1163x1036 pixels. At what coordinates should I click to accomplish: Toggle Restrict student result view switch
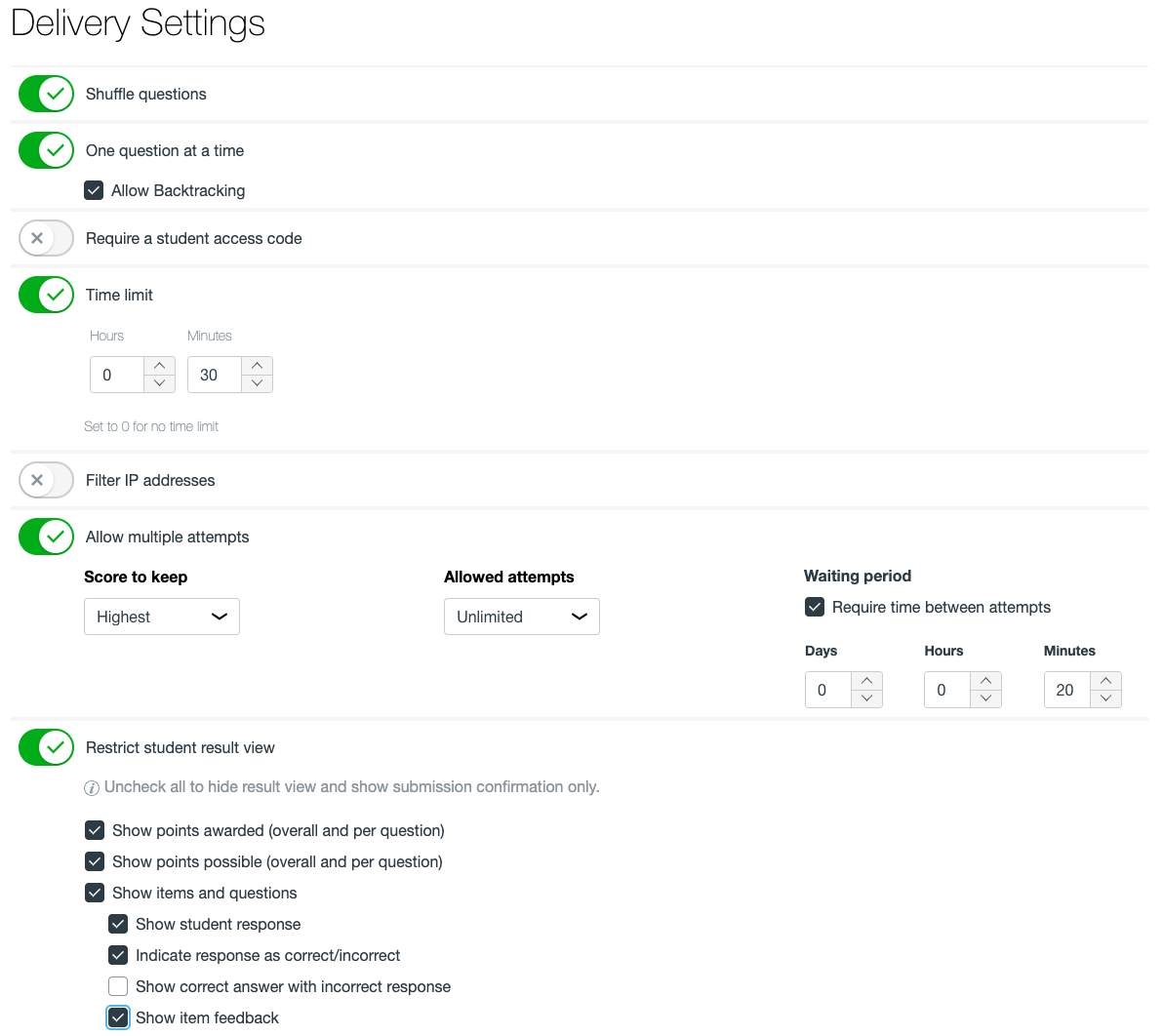46,747
